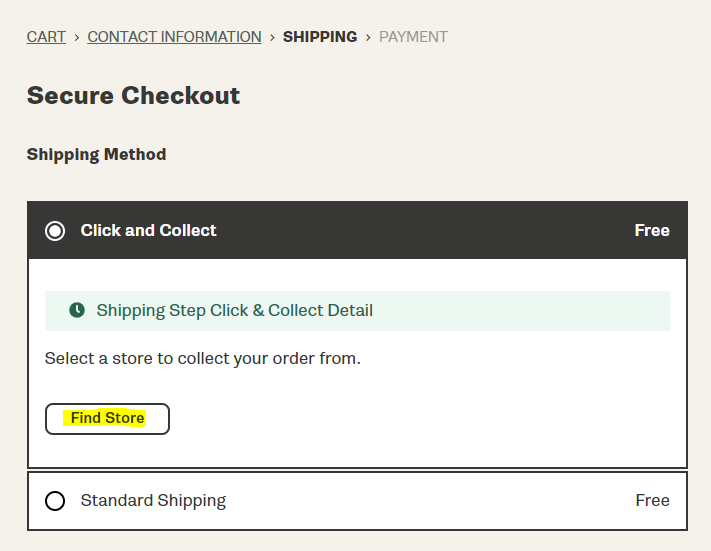This screenshot has width=711, height=551.
Task: Select the Click and Collect radio button
Action: pos(55,231)
